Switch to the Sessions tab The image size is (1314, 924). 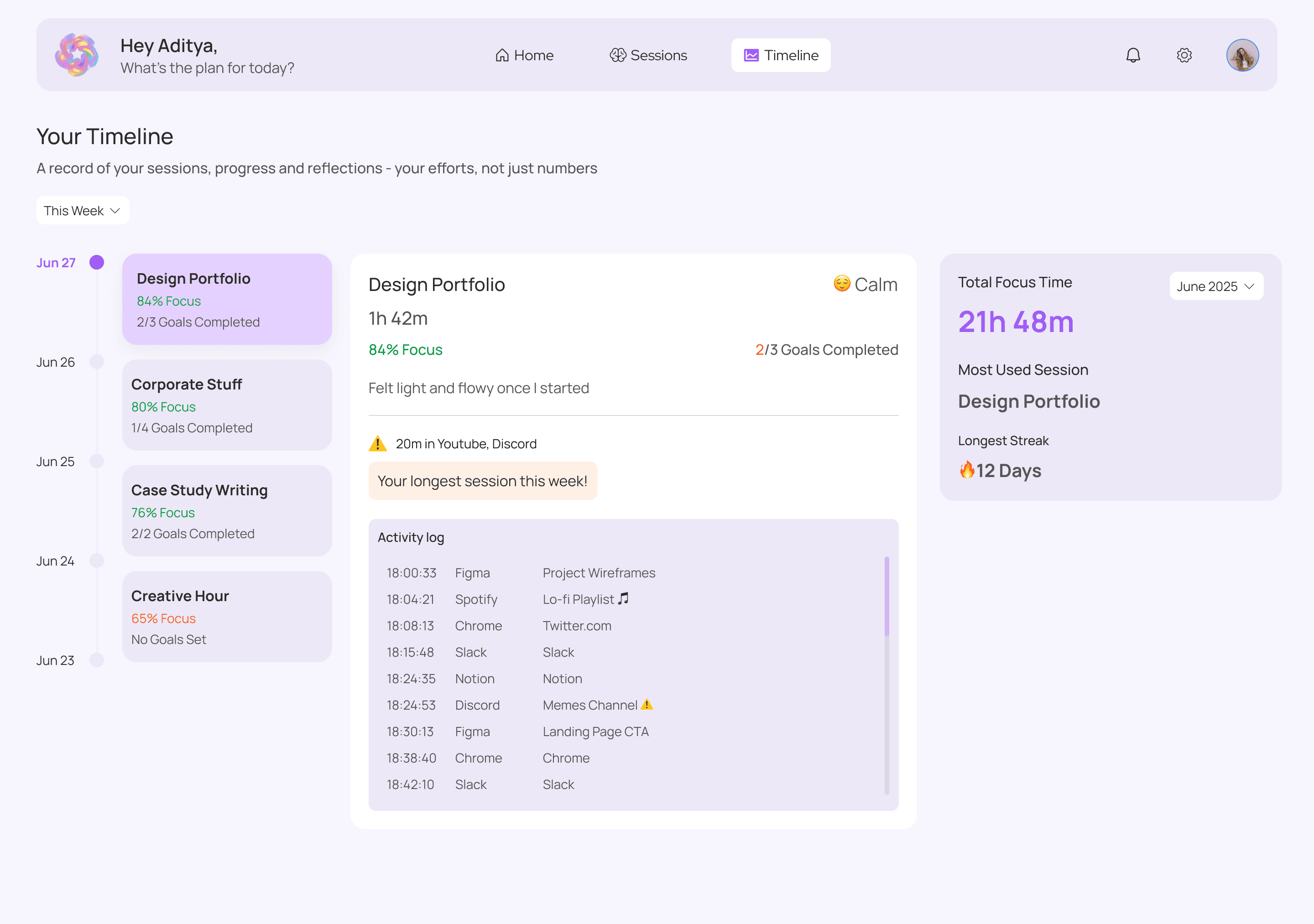pyautogui.click(x=648, y=56)
